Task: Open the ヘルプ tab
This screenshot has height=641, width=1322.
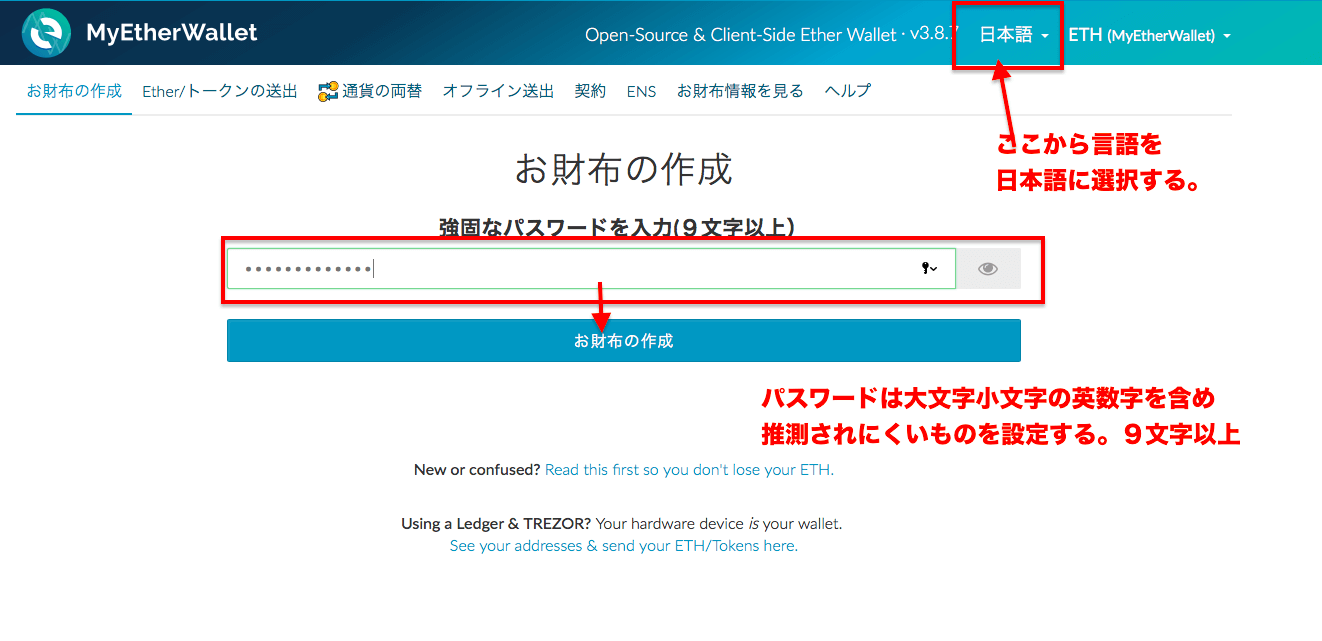Action: pos(848,91)
